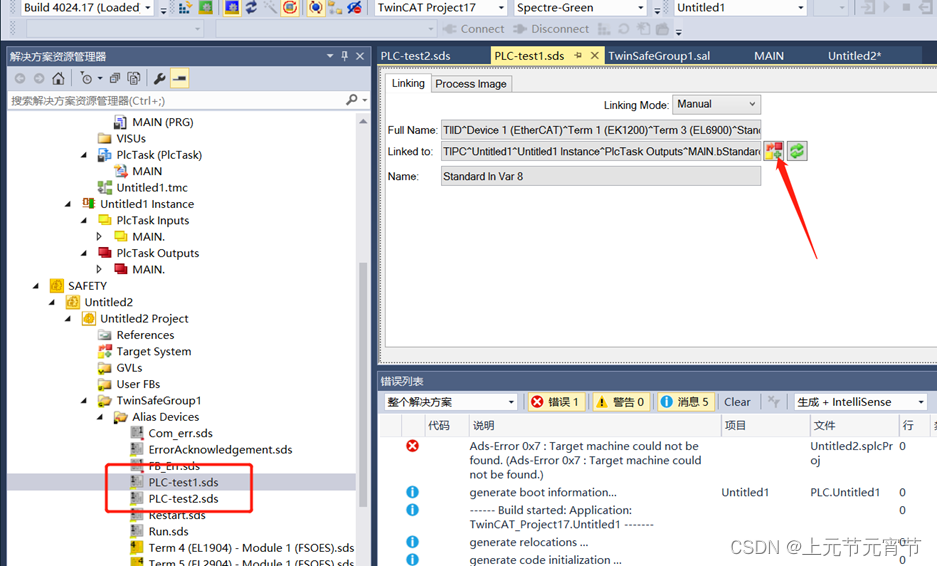Click the Pending Changes Filter clock icon
This screenshot has height=566, width=937.
[87, 78]
